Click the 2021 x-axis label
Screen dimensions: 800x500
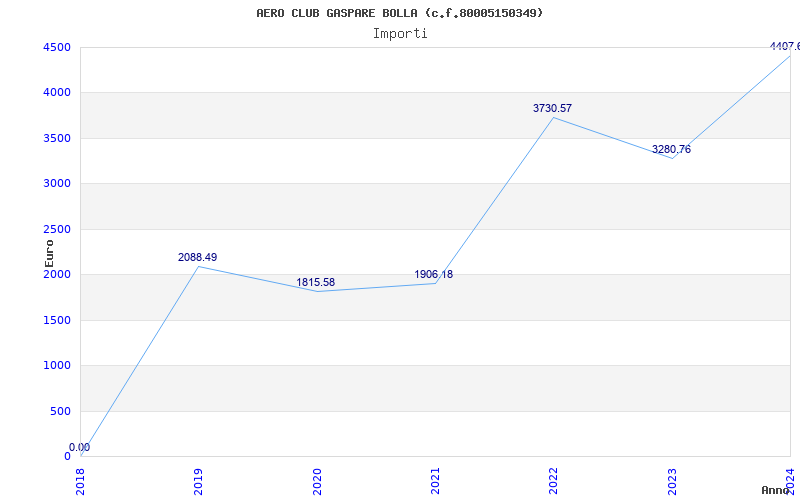coord(435,481)
